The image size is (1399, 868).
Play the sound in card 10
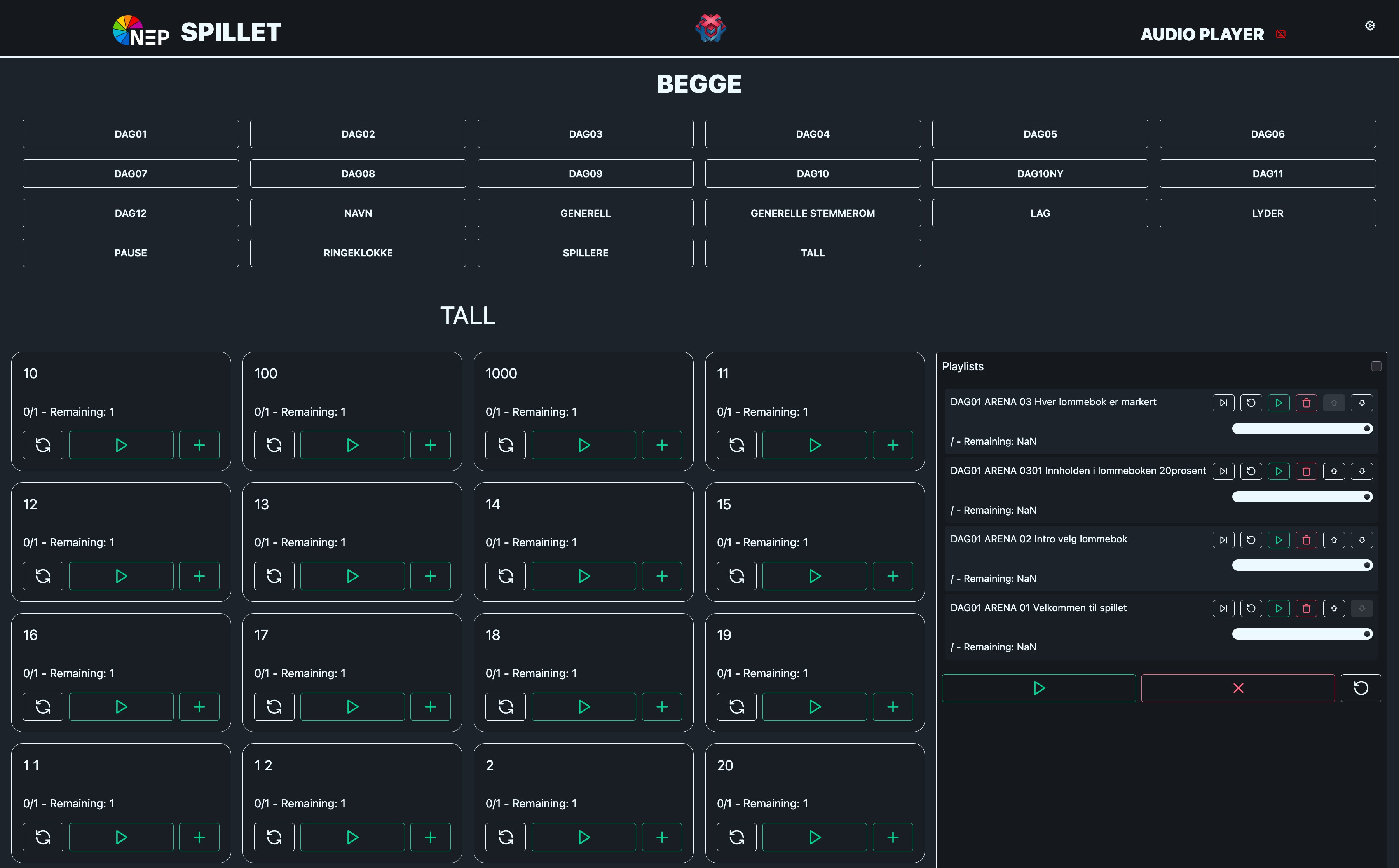click(121, 445)
